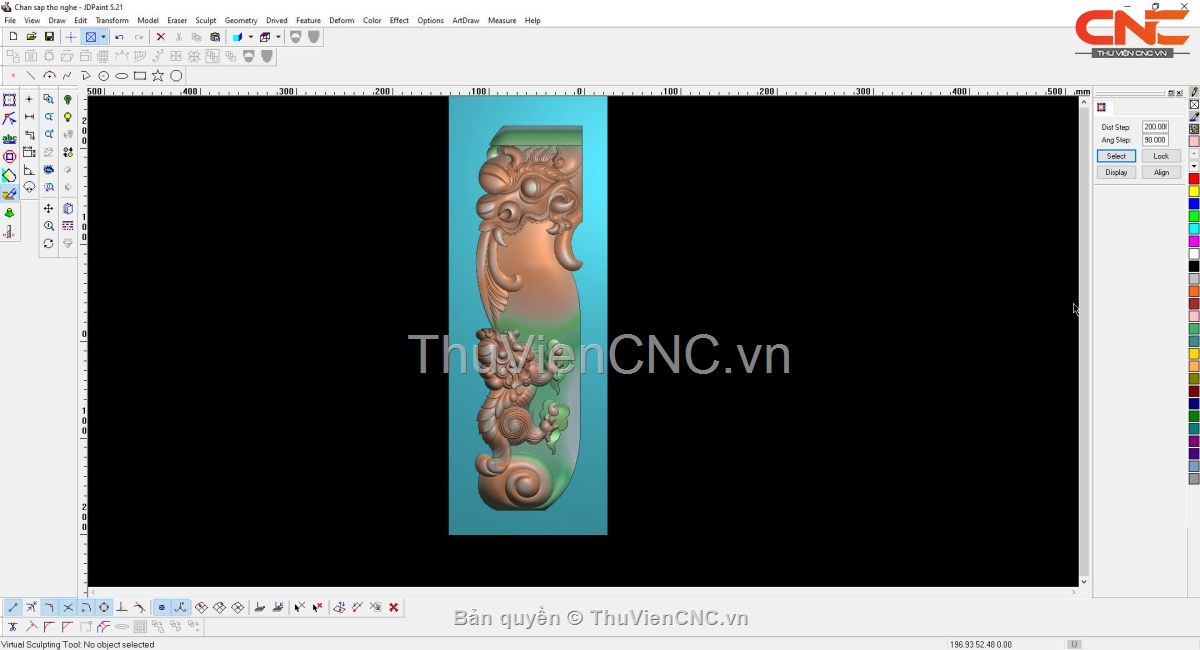Open the Sculpt menu
Image resolution: width=1200 pixels, height=650 pixels.
coord(205,20)
